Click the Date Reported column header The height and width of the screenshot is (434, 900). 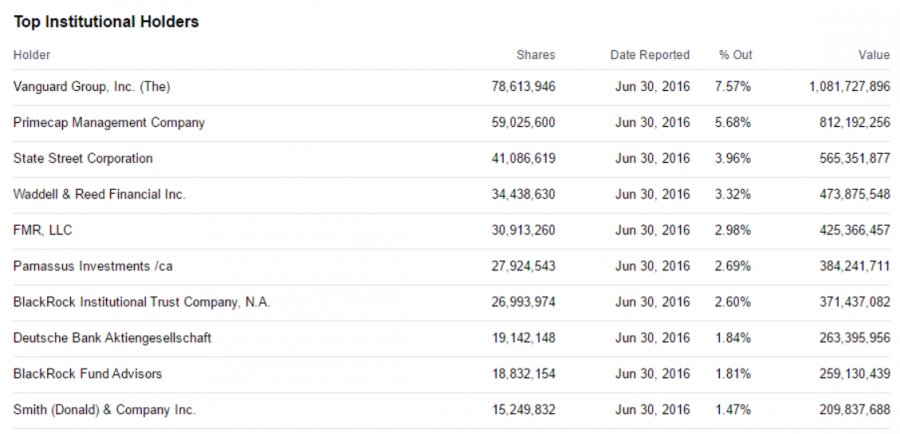(x=650, y=55)
